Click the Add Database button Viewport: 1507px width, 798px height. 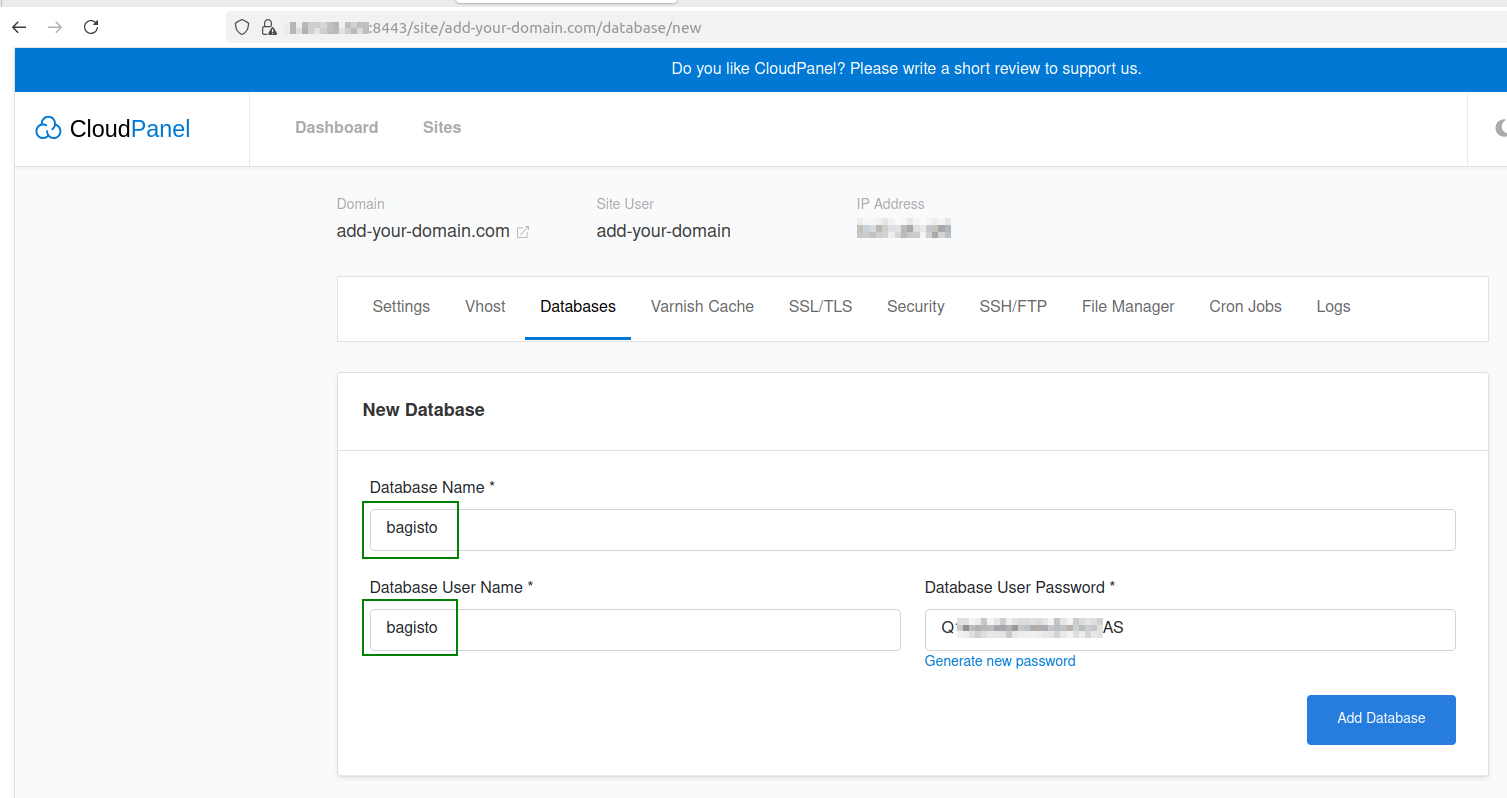click(x=1381, y=720)
